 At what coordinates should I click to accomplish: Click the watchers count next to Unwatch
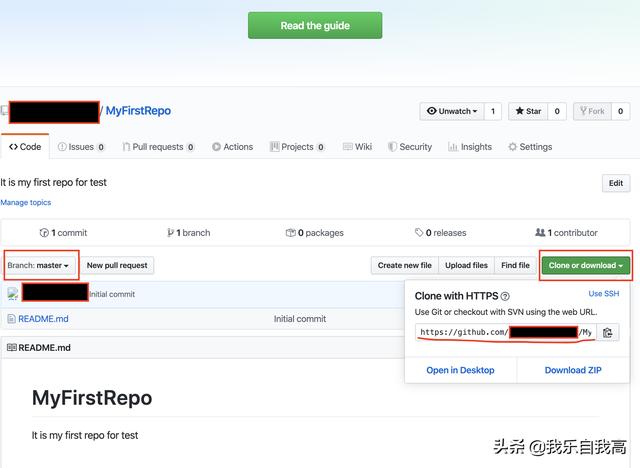tap(493, 111)
